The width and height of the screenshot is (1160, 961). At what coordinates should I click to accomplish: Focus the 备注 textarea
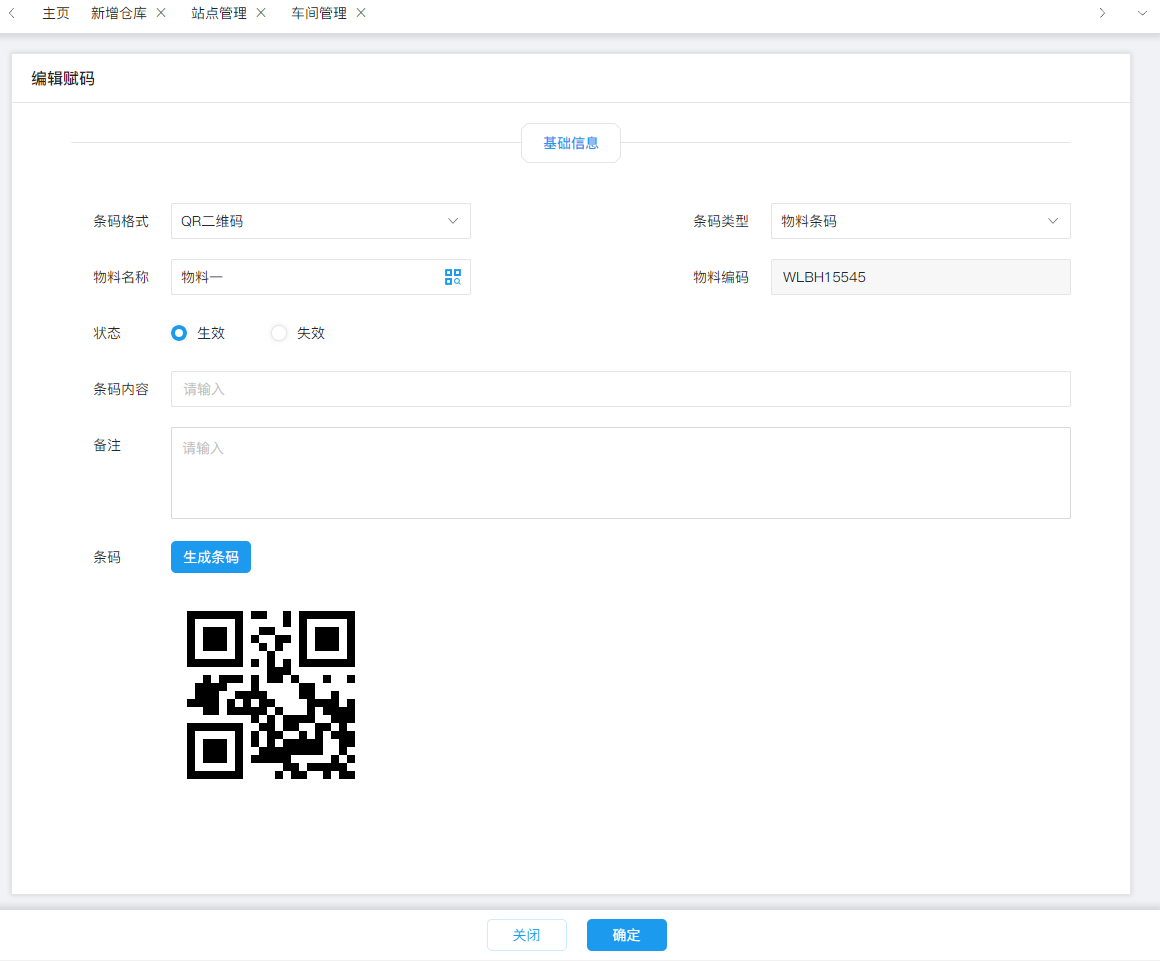(x=621, y=473)
